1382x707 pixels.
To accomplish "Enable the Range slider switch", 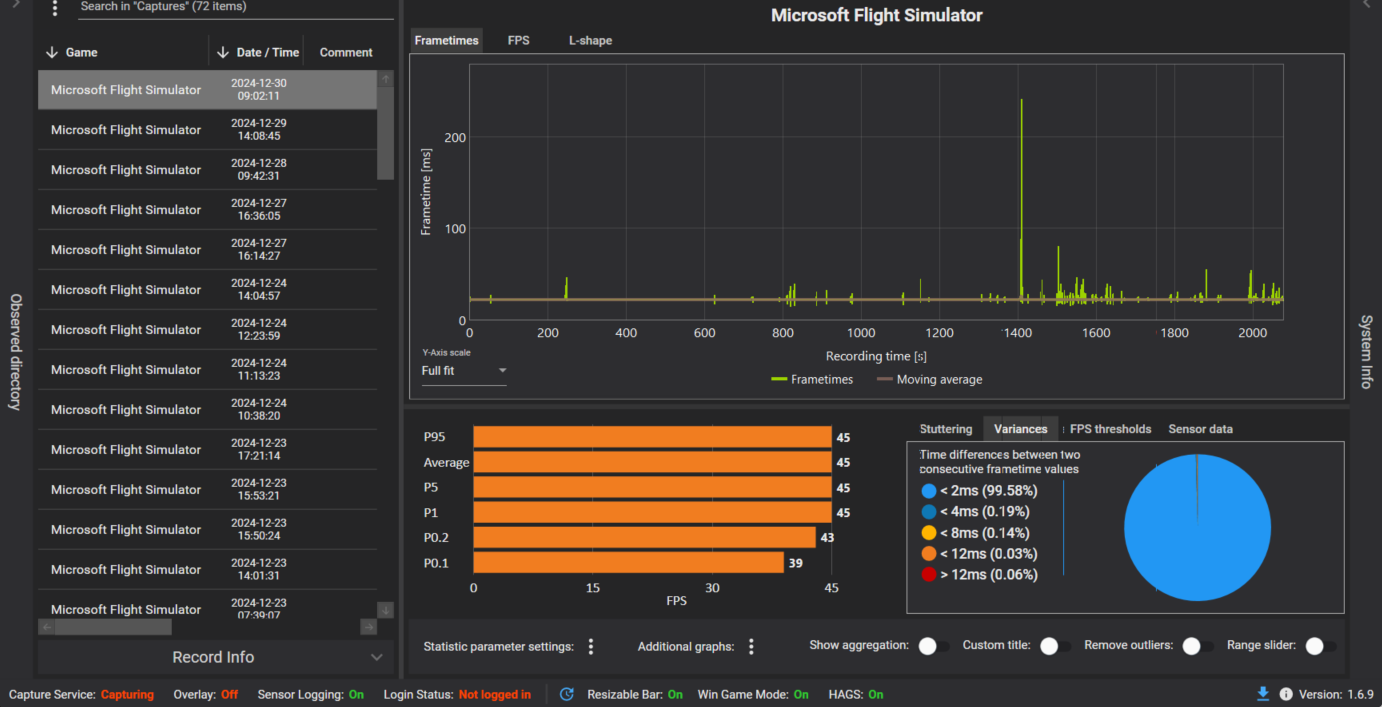I will 1320,646.
